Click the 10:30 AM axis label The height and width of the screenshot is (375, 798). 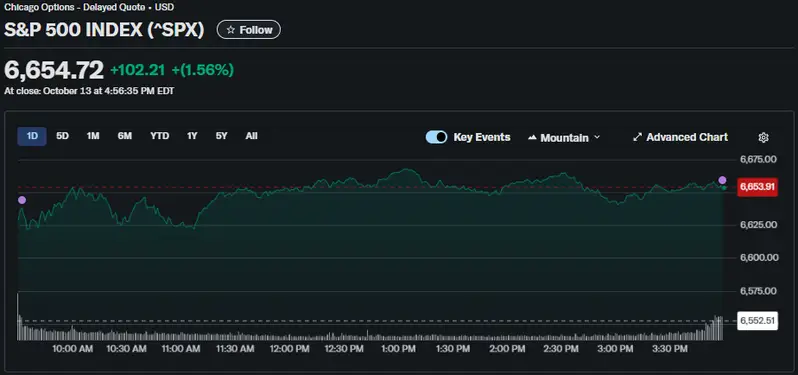pos(126,349)
